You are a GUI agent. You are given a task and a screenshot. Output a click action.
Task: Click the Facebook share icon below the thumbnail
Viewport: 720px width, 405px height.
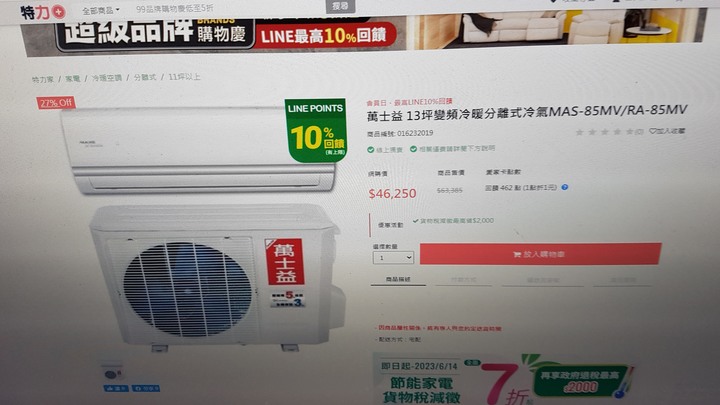(x=146, y=388)
